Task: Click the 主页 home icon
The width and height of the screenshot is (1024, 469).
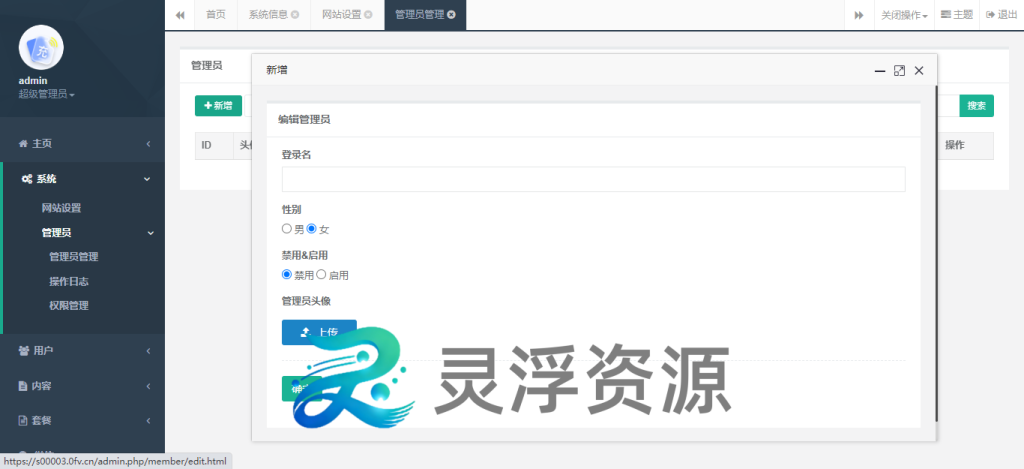Action: pyautogui.click(x=24, y=143)
